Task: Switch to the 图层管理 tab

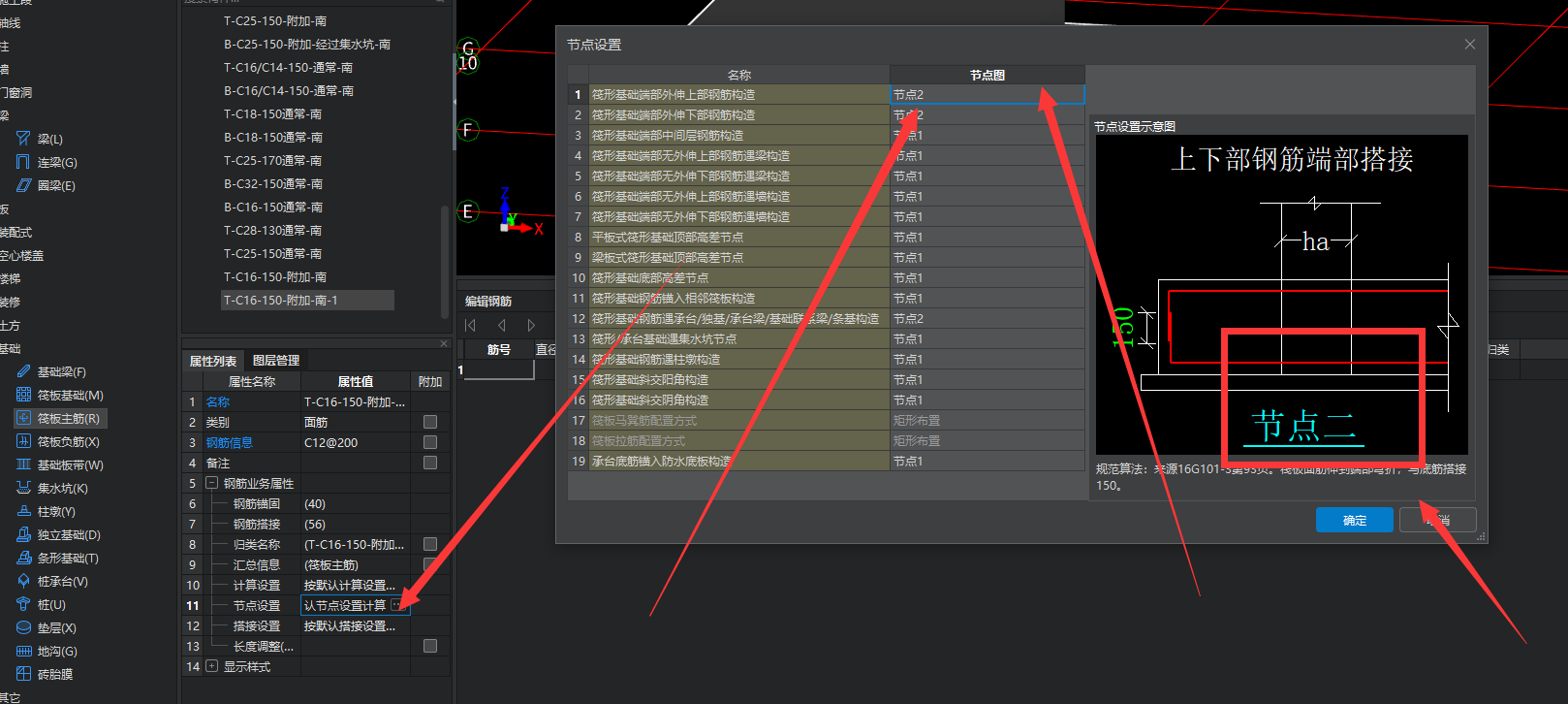Action: click(276, 361)
